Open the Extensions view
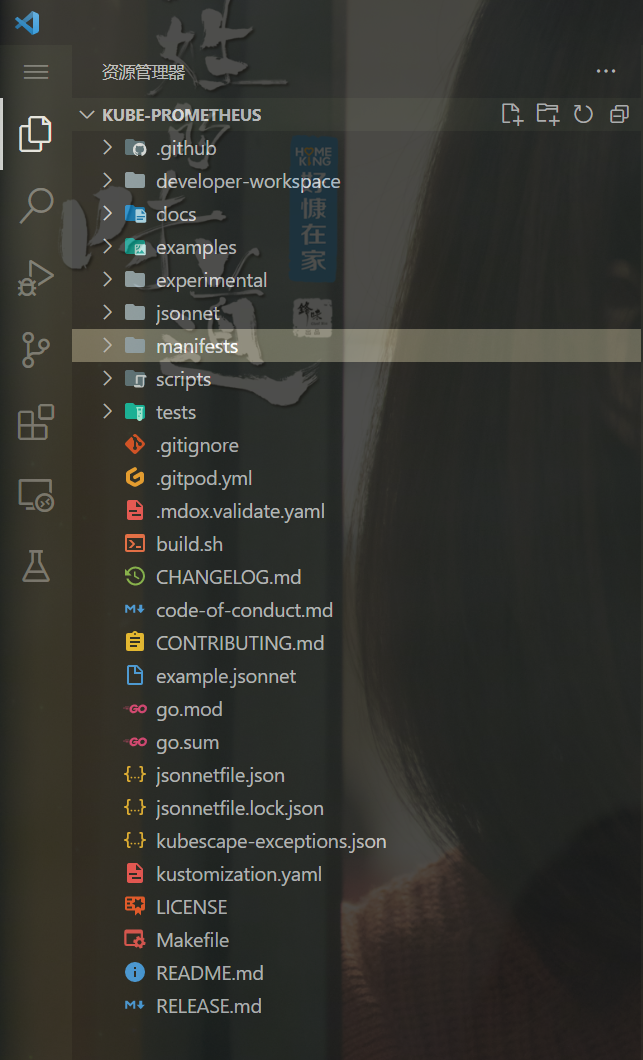Image resolution: width=643 pixels, height=1060 pixels. click(35, 422)
